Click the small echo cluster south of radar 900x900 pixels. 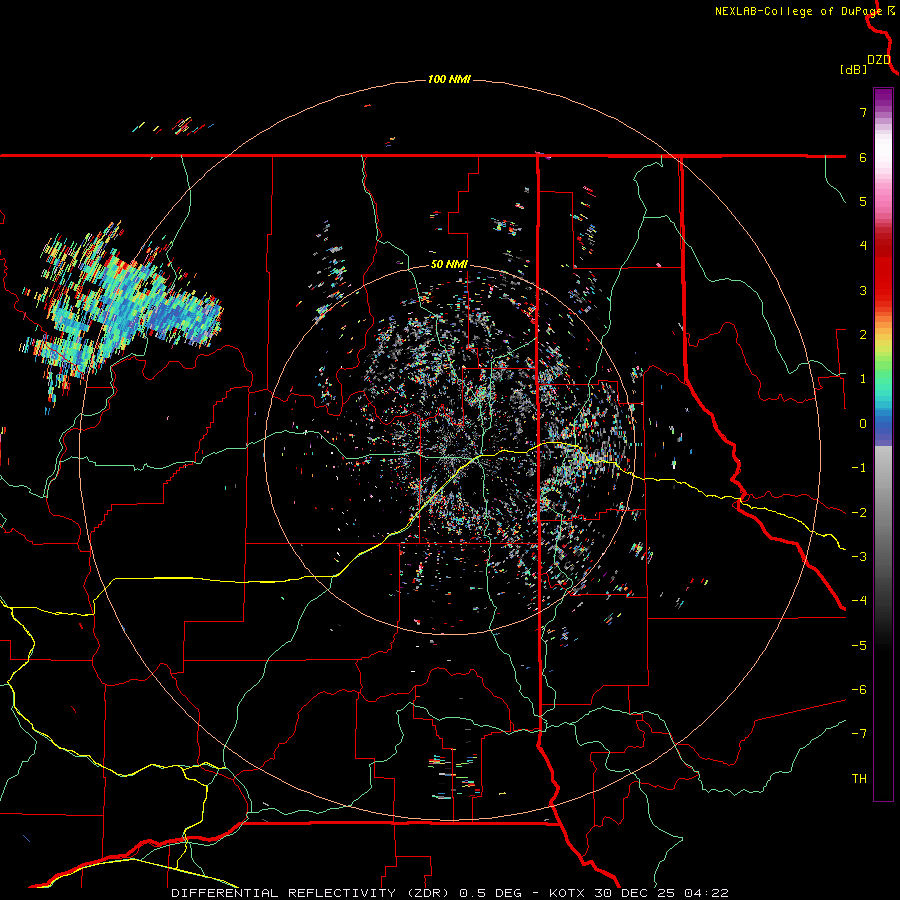[455, 775]
